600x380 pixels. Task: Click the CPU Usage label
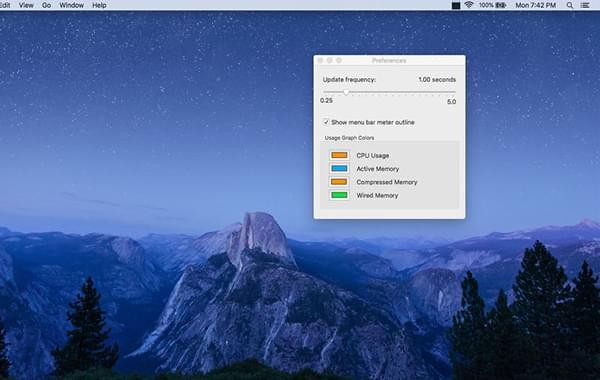pyautogui.click(x=373, y=155)
